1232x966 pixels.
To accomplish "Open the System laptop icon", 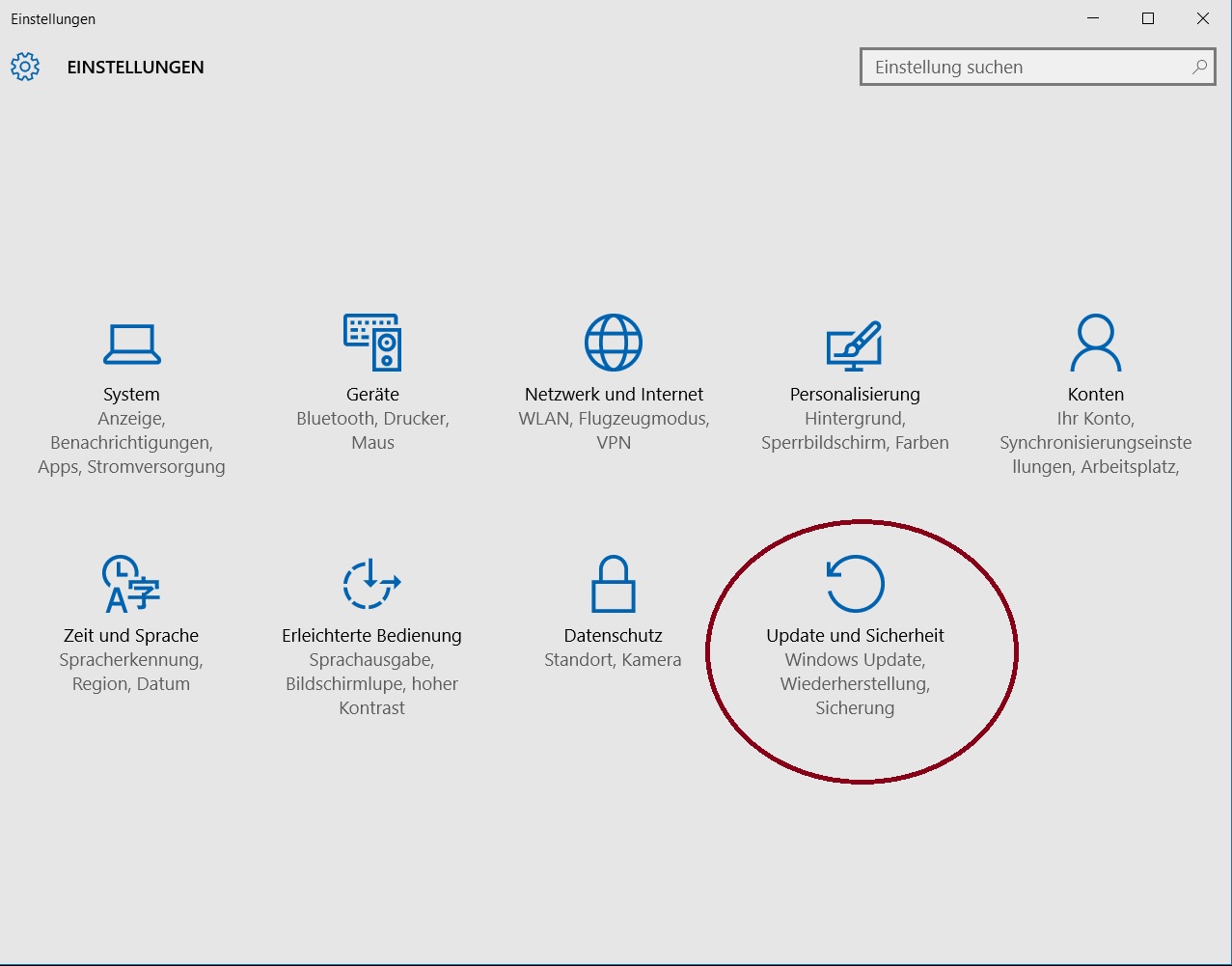I will click(131, 344).
